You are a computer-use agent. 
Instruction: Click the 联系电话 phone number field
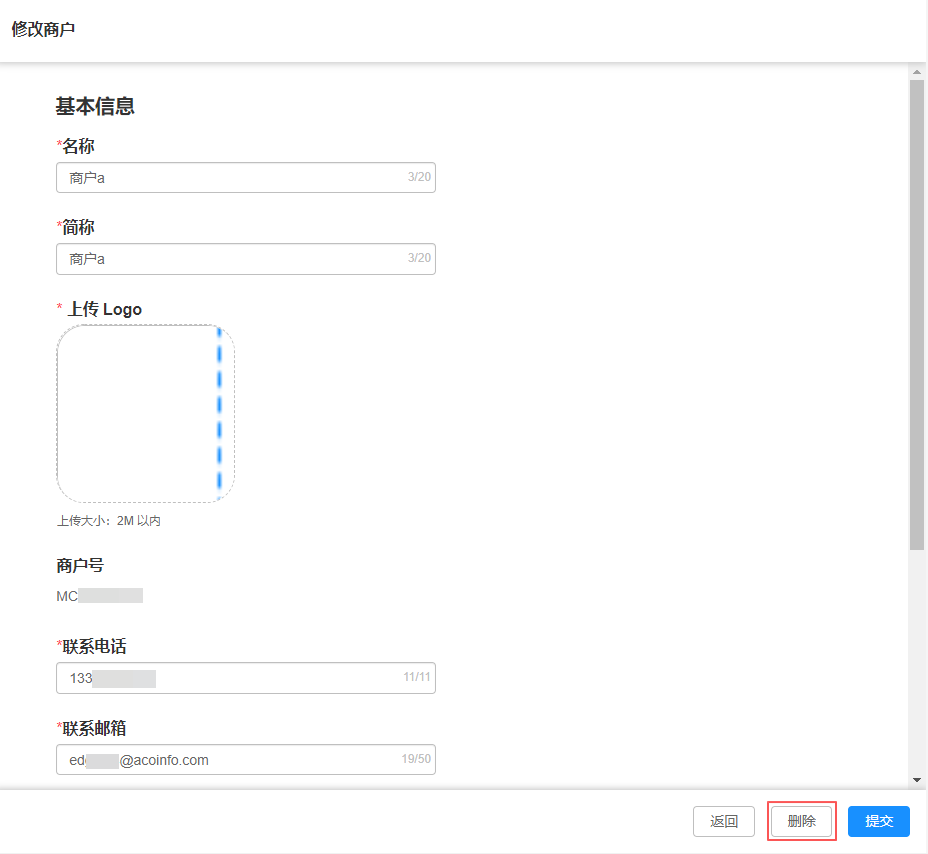click(235, 678)
